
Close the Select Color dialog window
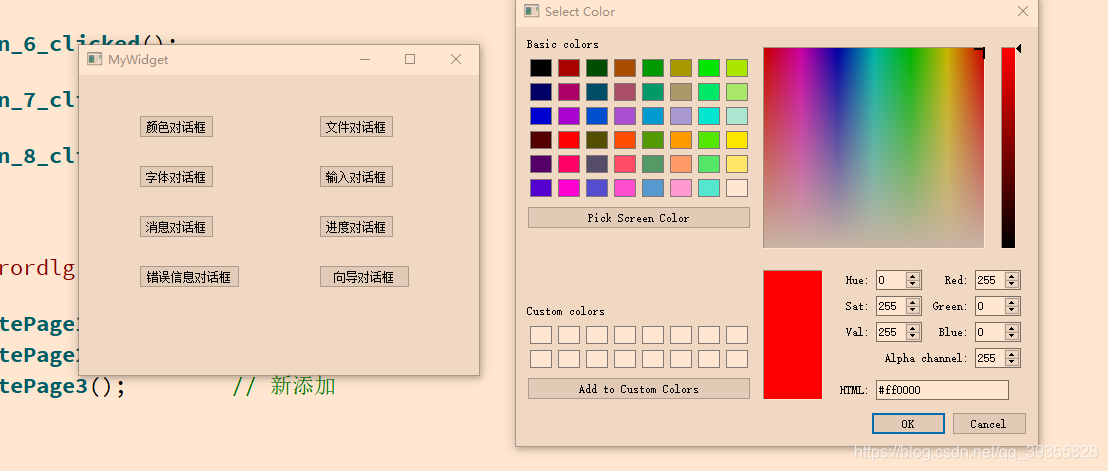(x=1022, y=11)
